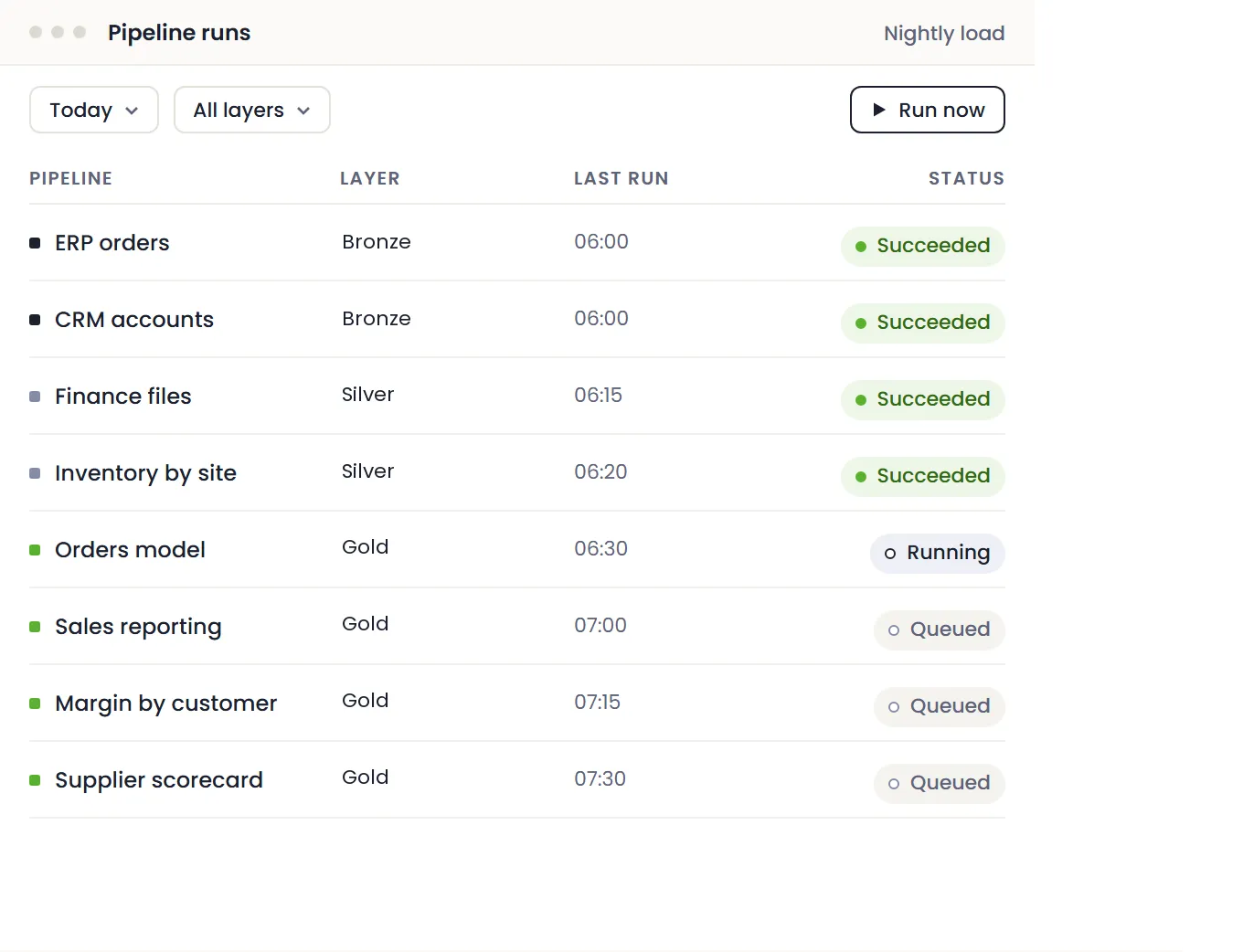Click the grey square icon beside Inventory by site
1243x952 pixels.
pyautogui.click(x=35, y=473)
